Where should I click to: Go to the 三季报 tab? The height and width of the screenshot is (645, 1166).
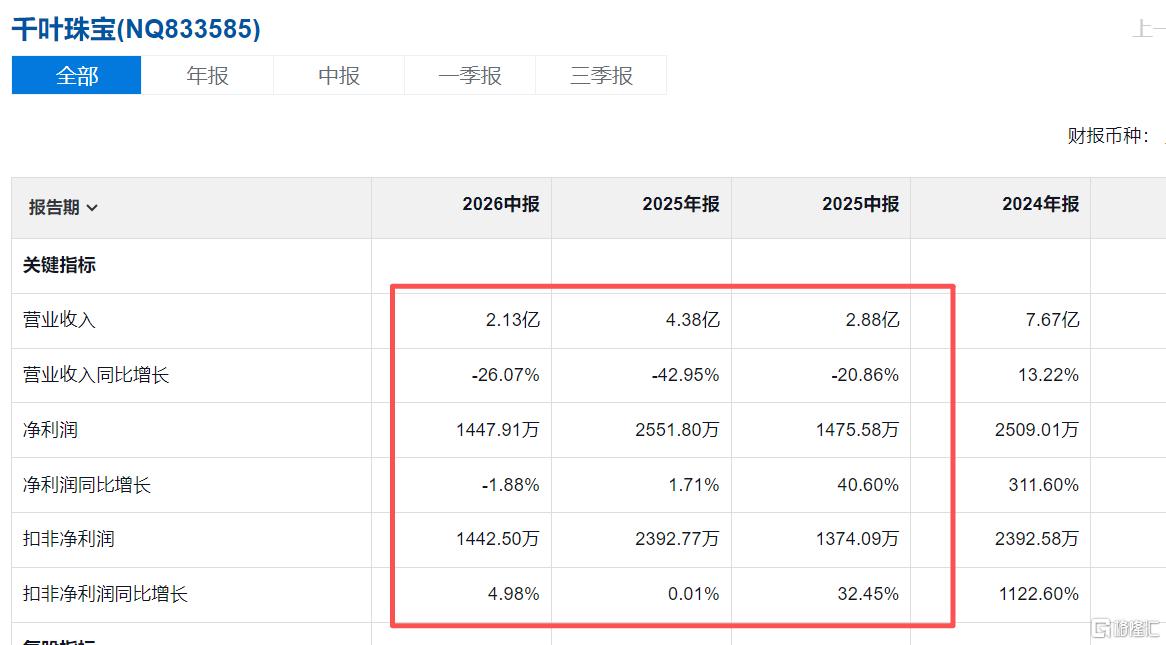(x=601, y=75)
